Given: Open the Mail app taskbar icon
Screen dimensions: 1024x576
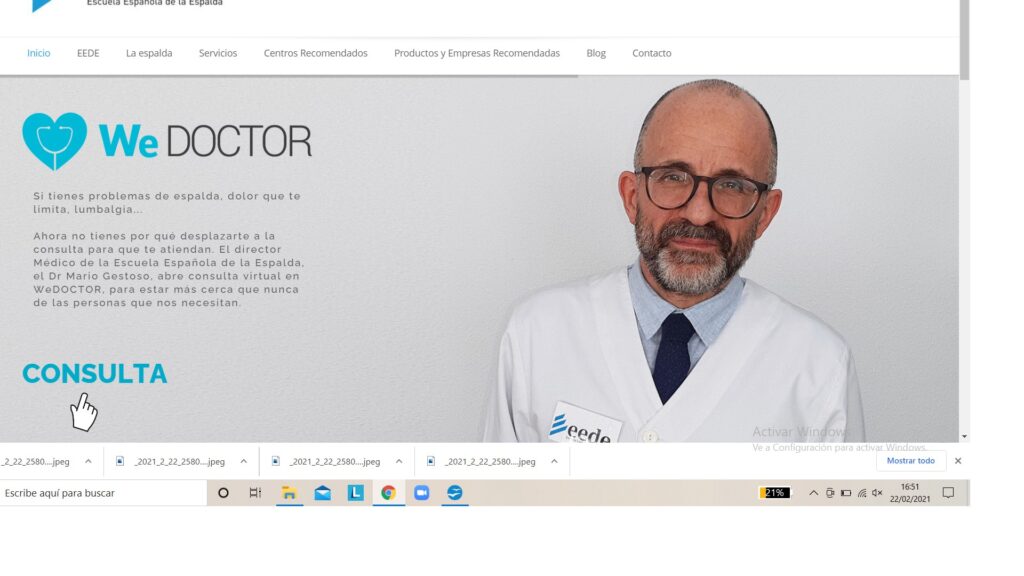Looking at the screenshot, I should pyautogui.click(x=322, y=493).
